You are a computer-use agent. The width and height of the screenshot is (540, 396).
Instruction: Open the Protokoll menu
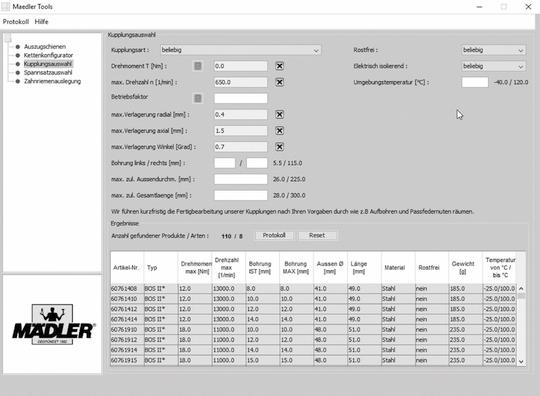(16, 22)
